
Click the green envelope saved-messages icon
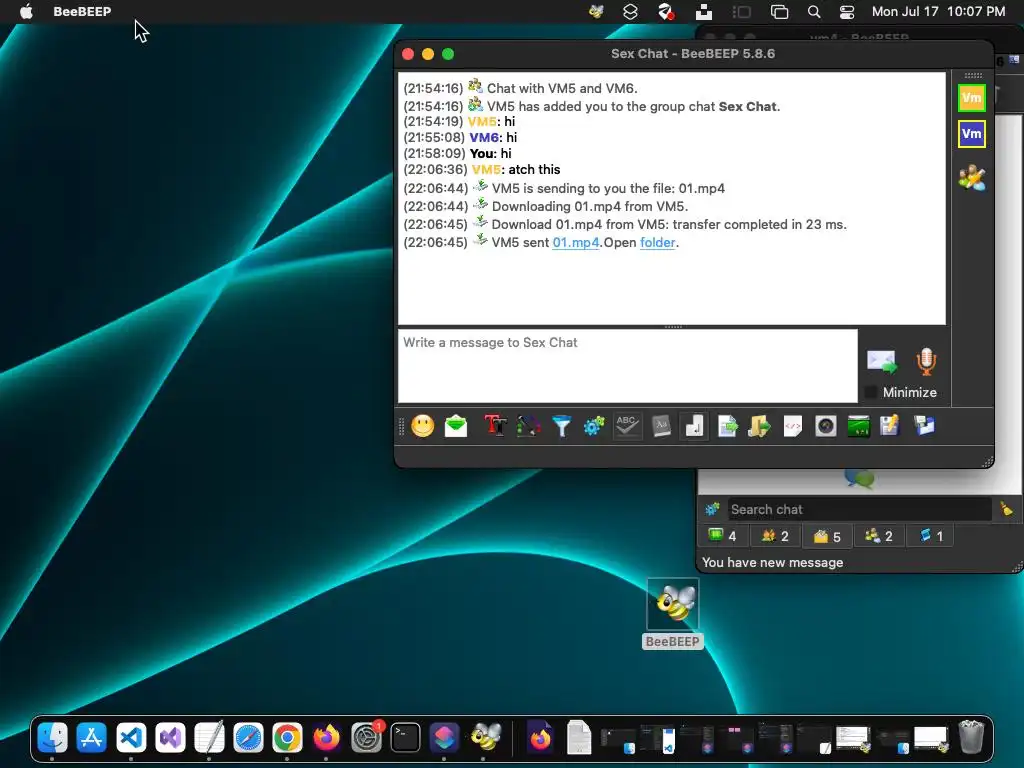[x=456, y=426]
